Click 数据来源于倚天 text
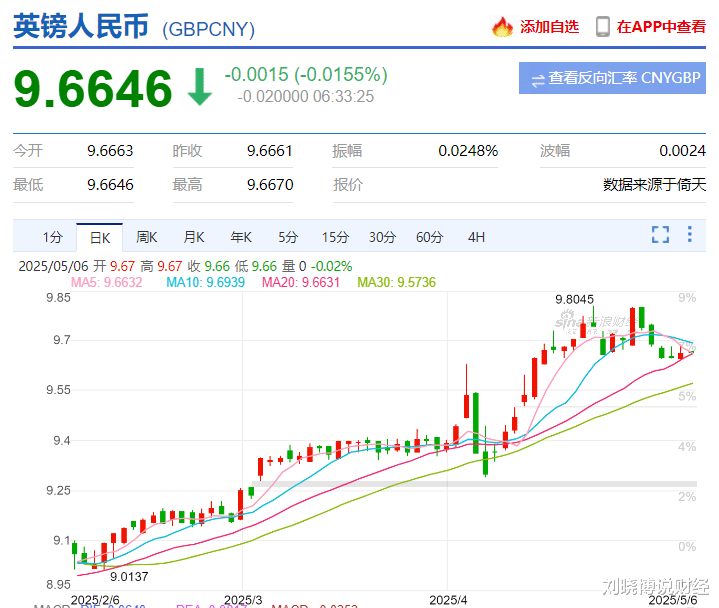The width and height of the screenshot is (719, 608). [654, 185]
